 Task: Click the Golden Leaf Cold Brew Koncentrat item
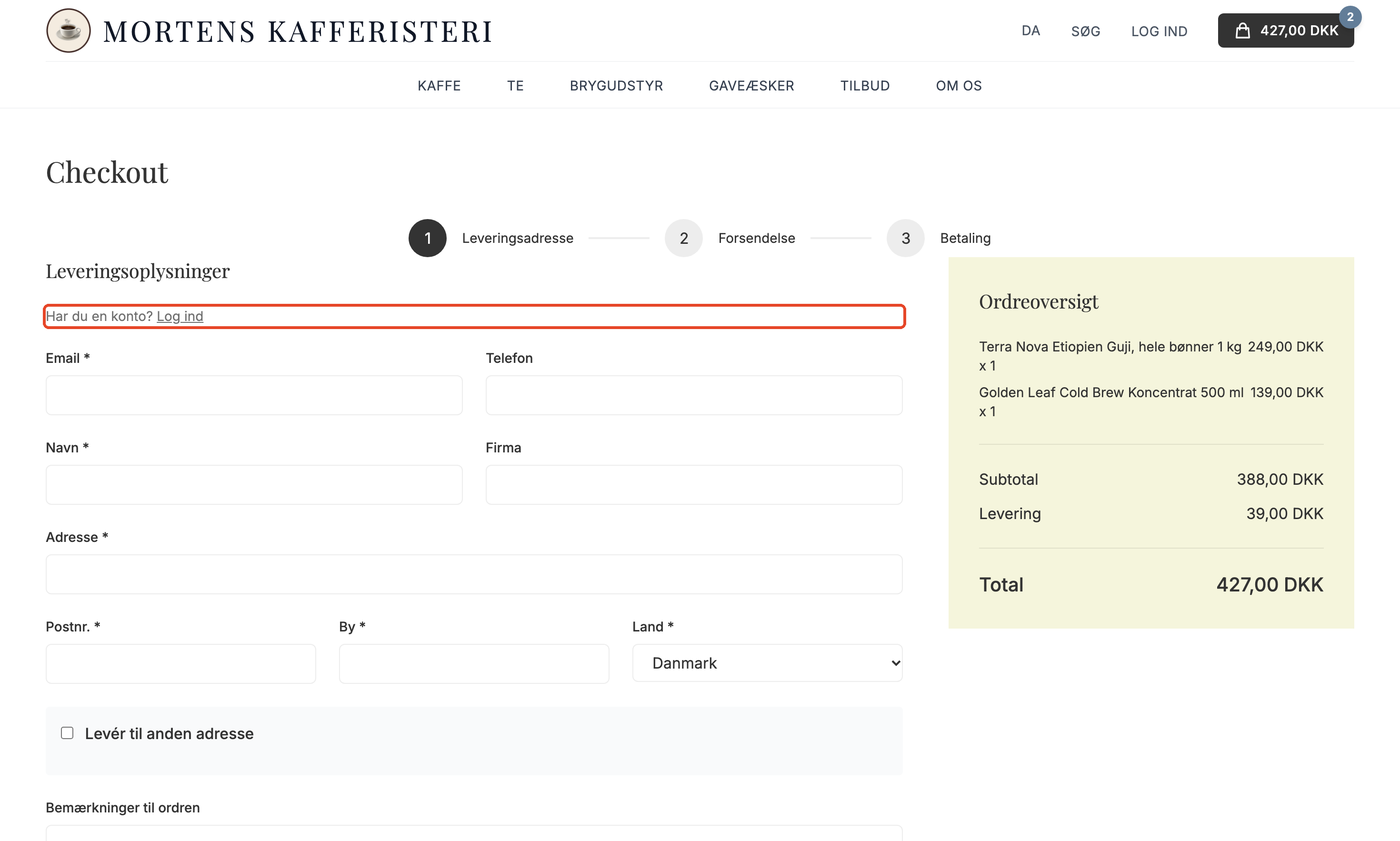point(1111,402)
